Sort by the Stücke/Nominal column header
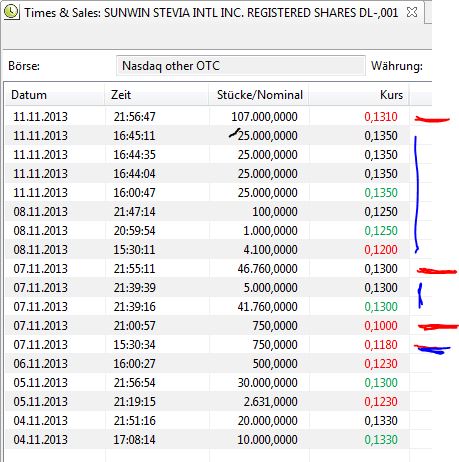This screenshot has height=462, width=459. (260, 95)
